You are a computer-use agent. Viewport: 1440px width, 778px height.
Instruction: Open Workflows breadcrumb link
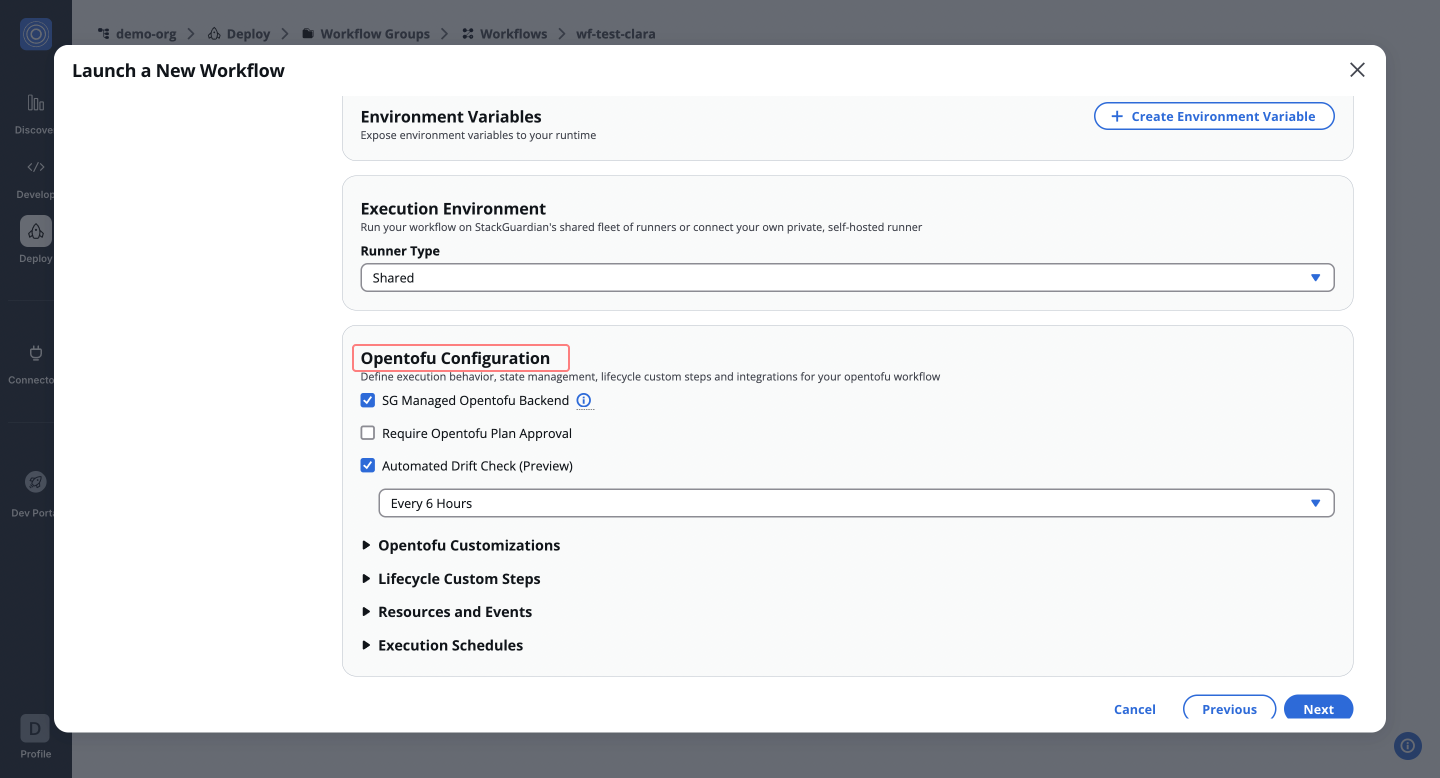504,34
